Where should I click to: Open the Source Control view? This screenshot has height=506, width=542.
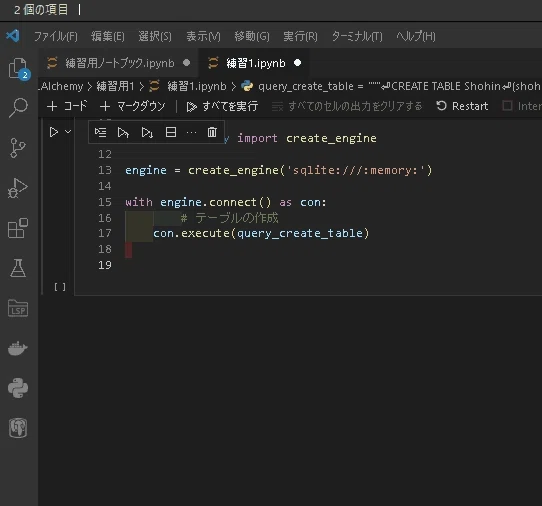click(18, 148)
